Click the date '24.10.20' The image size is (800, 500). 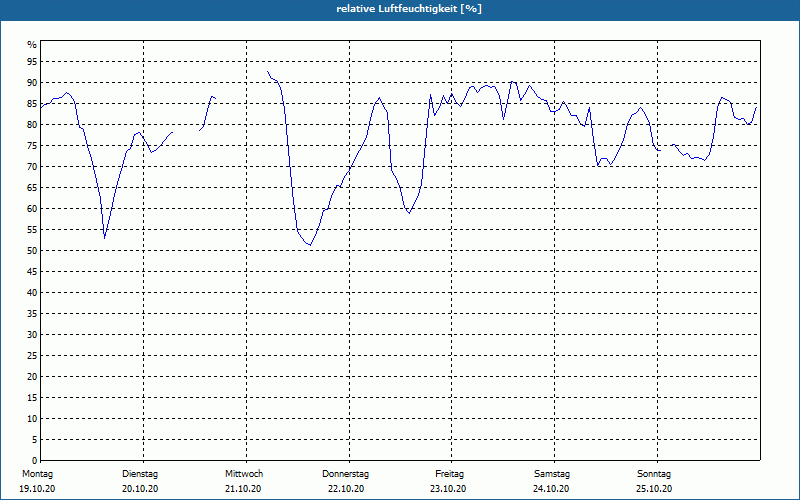[x=551, y=489]
